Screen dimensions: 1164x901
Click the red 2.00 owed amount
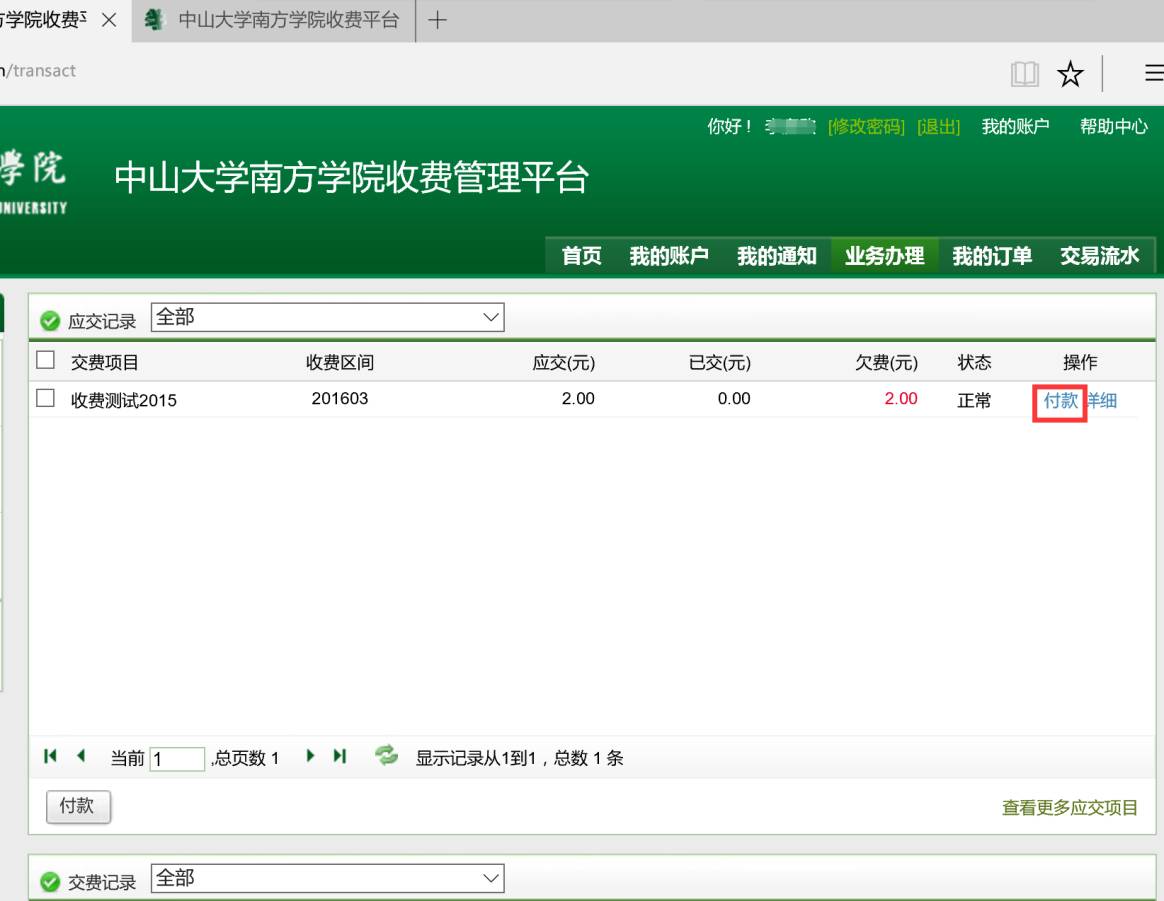click(901, 399)
